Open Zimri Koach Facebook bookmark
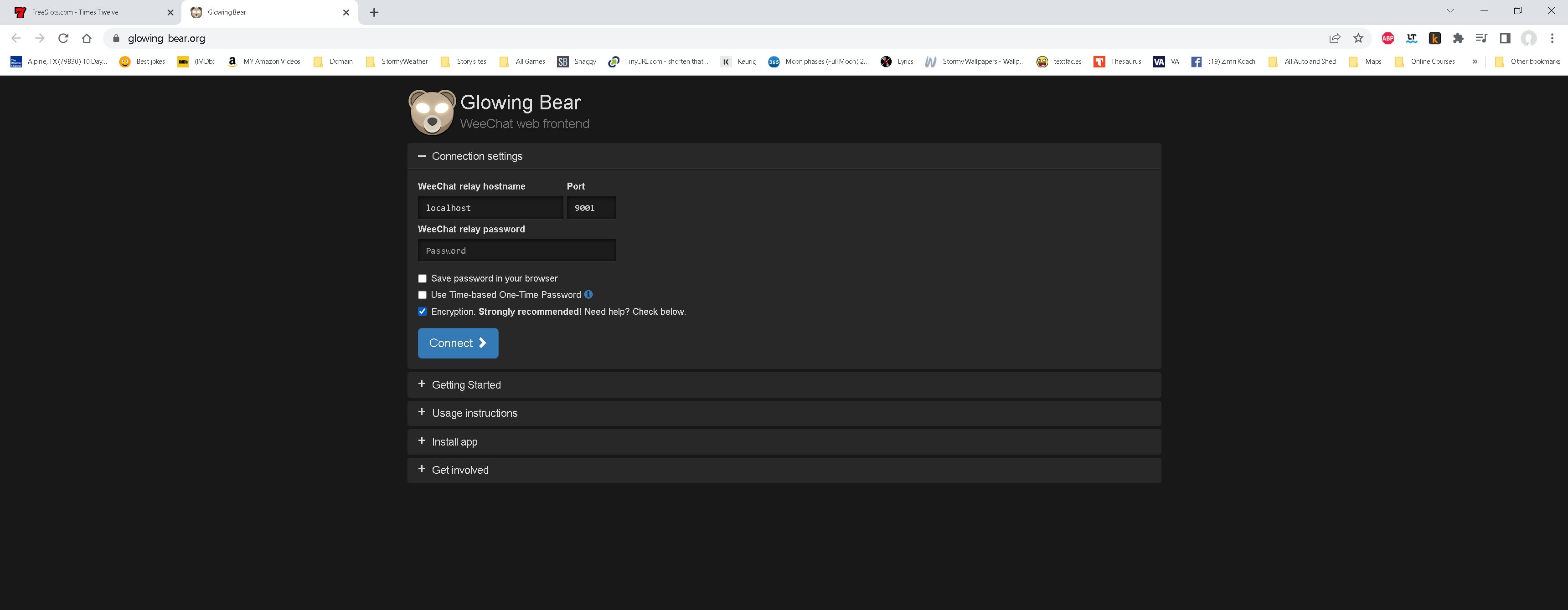1568x610 pixels. tap(1223, 62)
